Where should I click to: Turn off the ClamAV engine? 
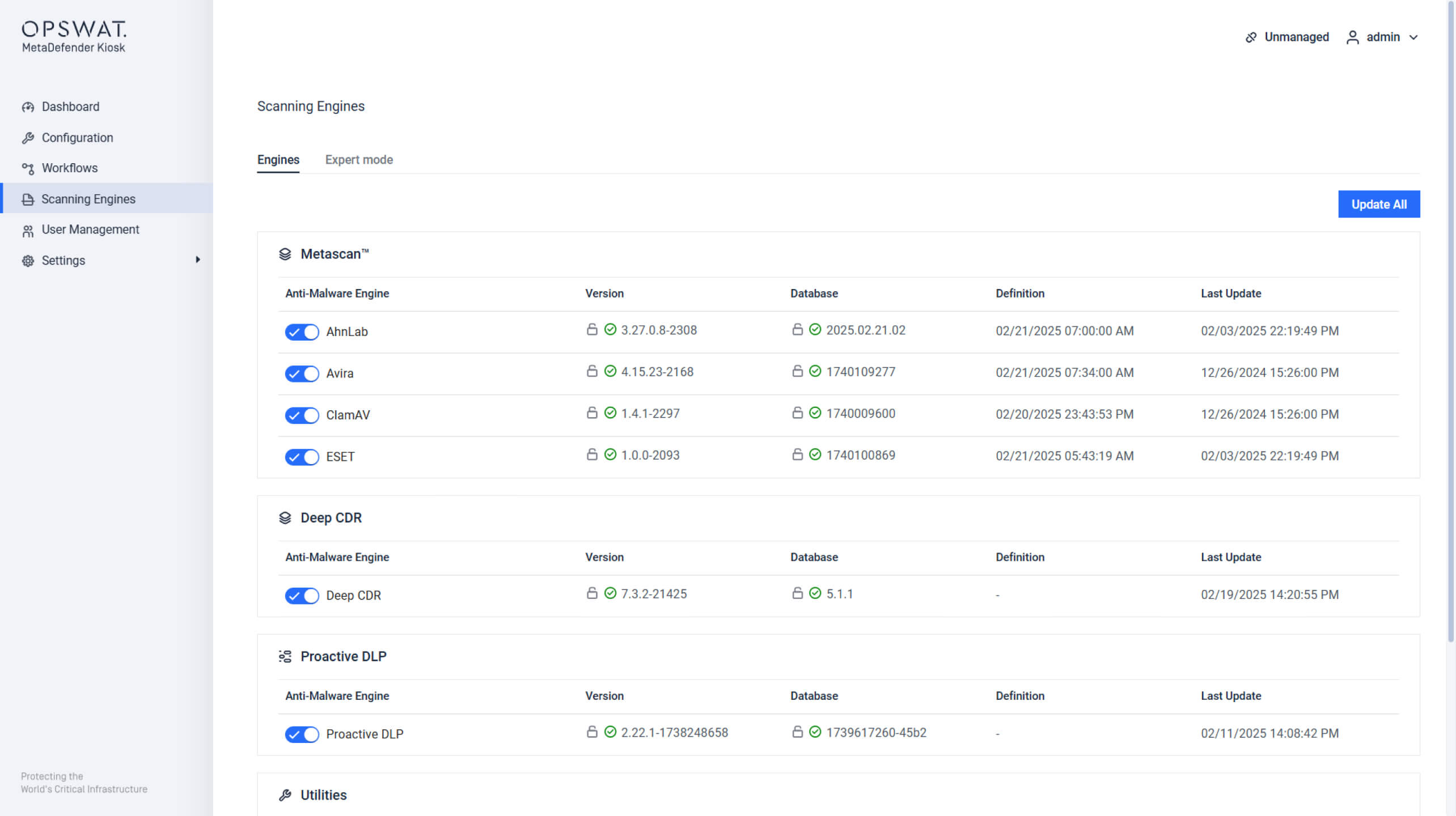(x=302, y=415)
